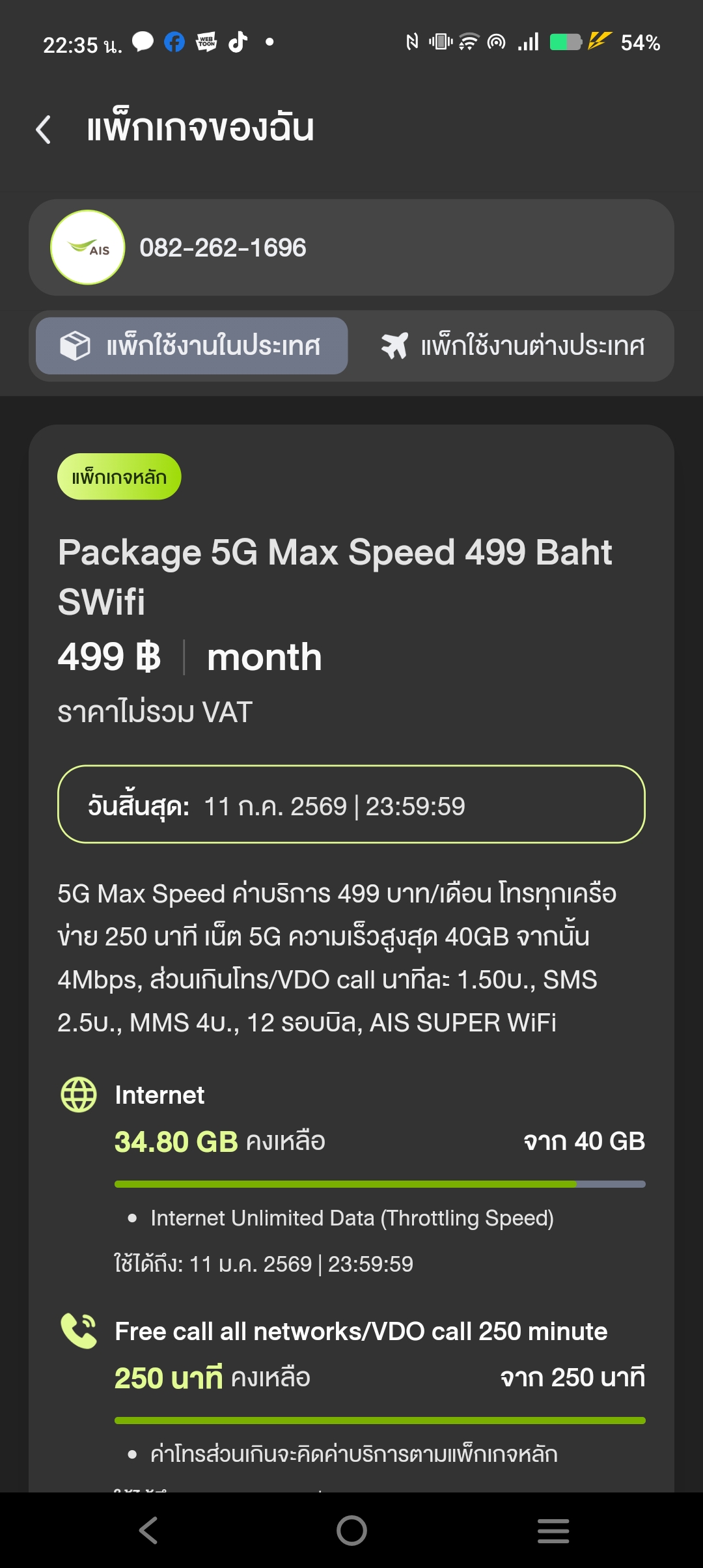Tap the box icon on domestic package tab
The image size is (703, 1568).
coord(75,346)
